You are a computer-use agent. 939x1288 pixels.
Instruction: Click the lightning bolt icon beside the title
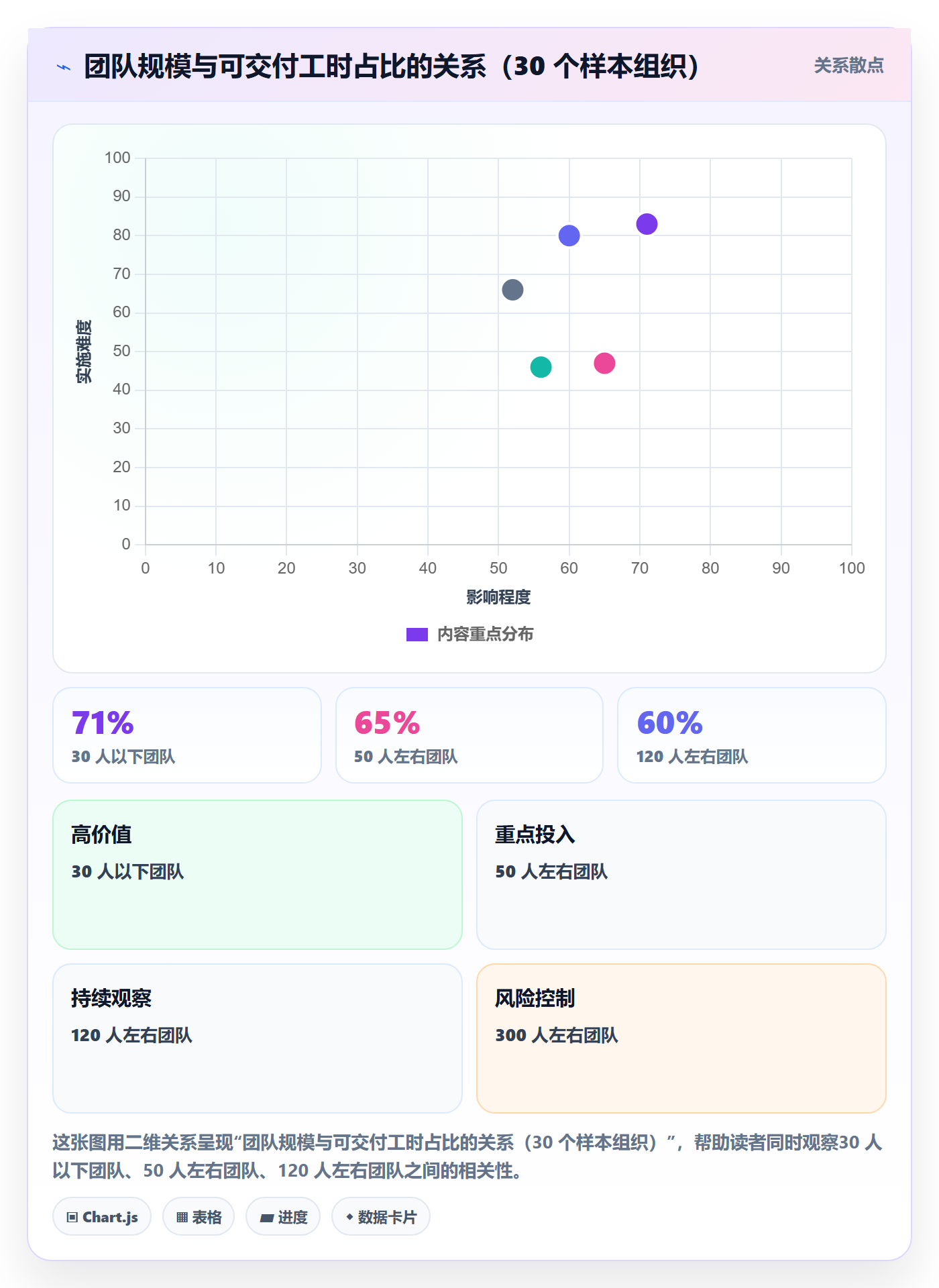pyautogui.click(x=64, y=67)
